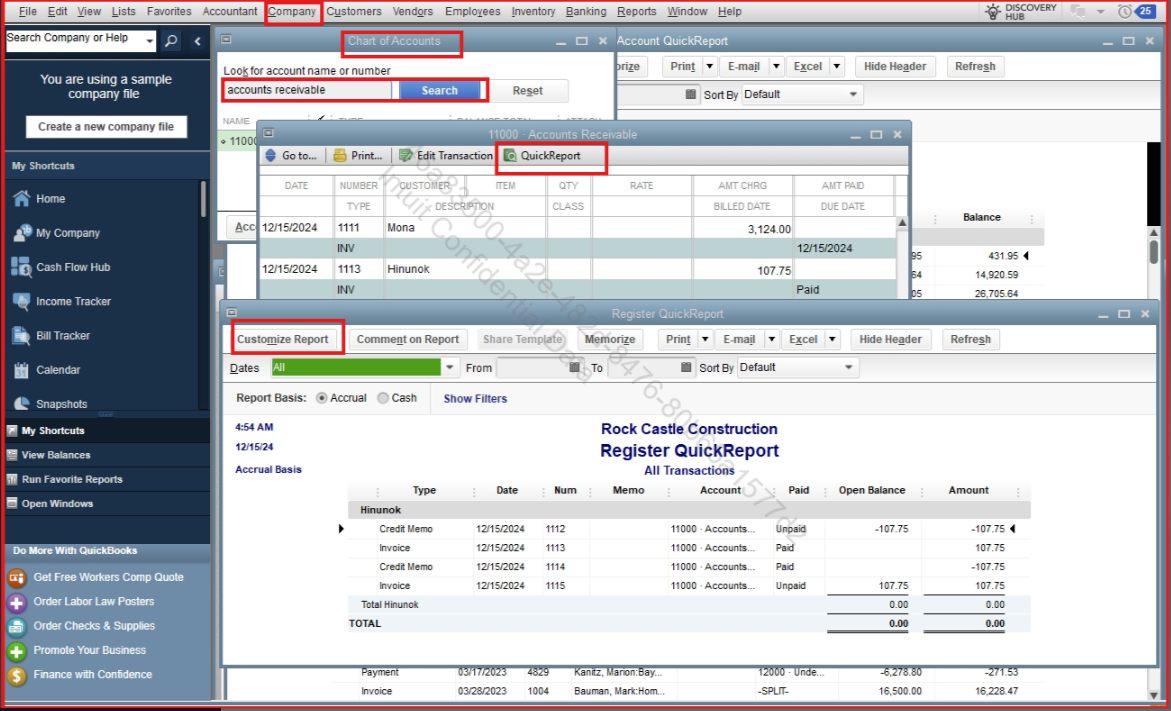This screenshot has width=1171, height=711.
Task: Click the search magnifier icon
Action: pos(171,41)
